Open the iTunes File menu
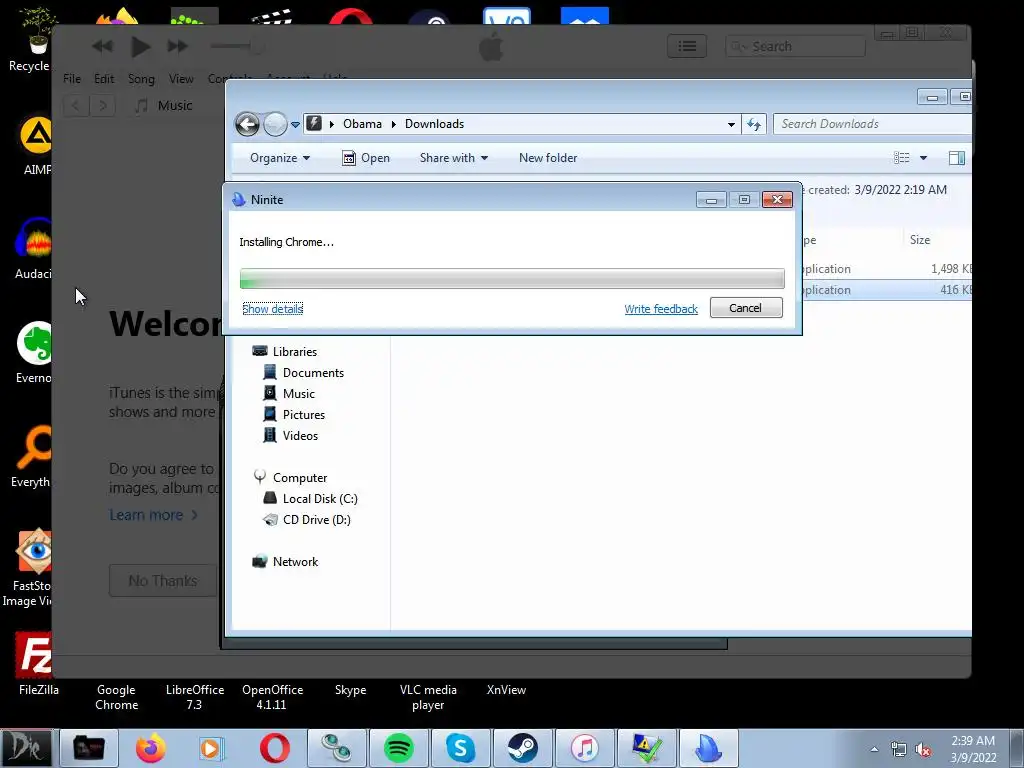This screenshot has width=1024, height=768. [72, 78]
